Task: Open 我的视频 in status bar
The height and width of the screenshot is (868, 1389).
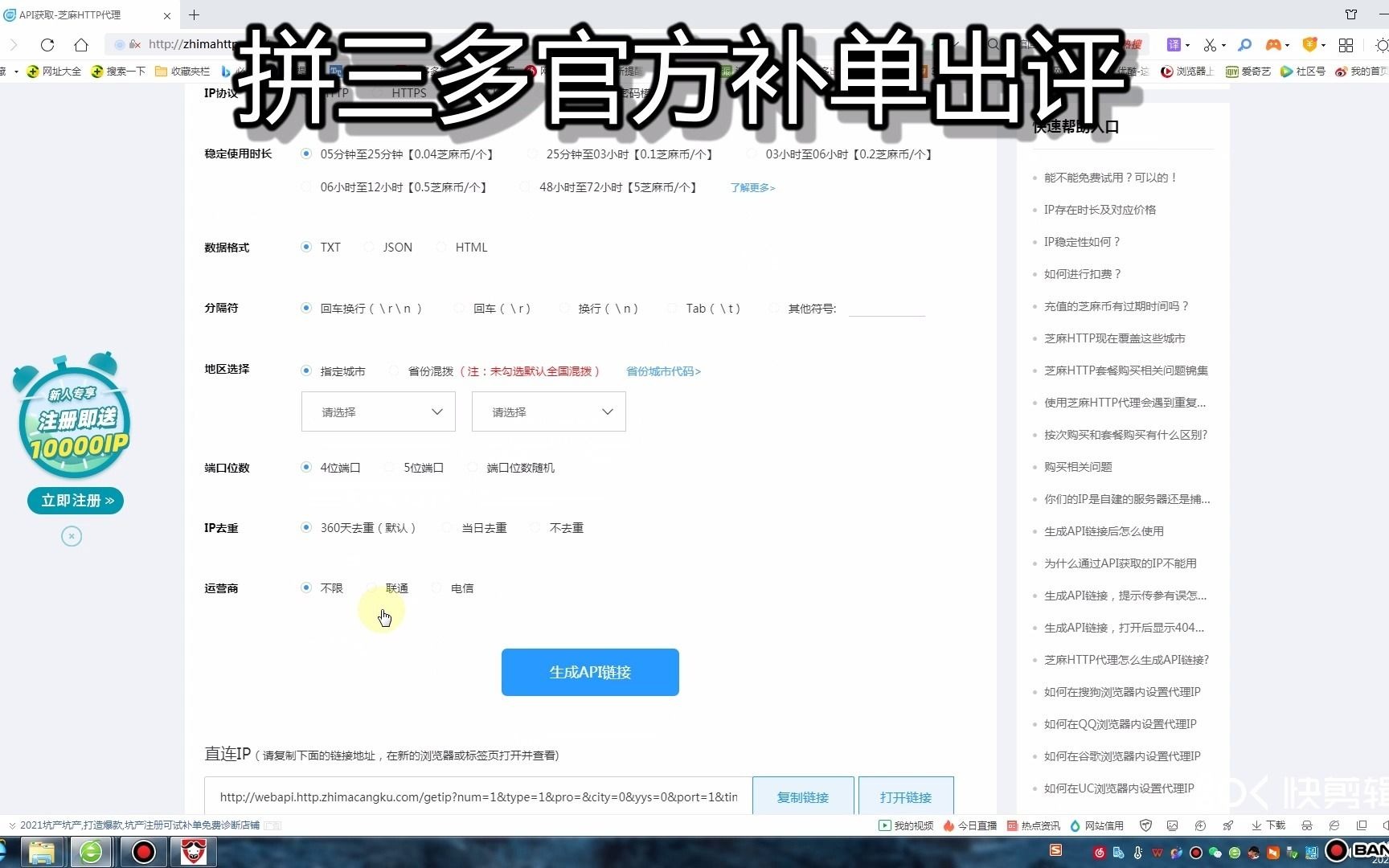Action: (906, 825)
